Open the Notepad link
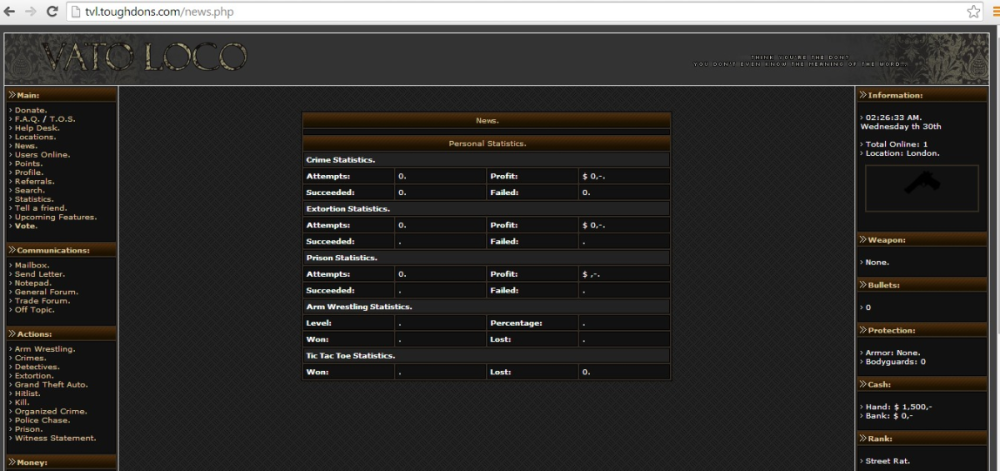This screenshot has height=471, width=1000. pos(33,283)
